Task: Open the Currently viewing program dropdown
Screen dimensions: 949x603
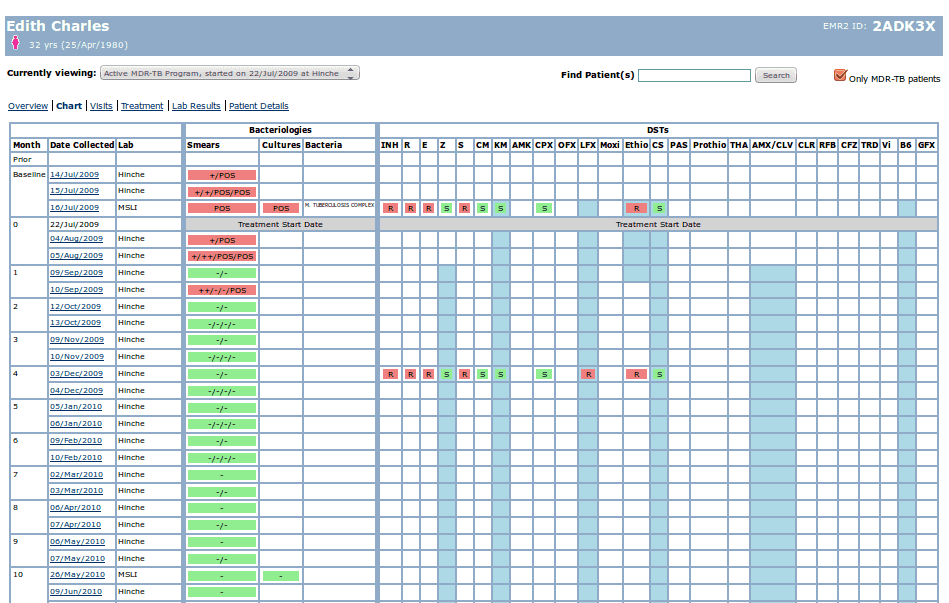Action: pyautogui.click(x=229, y=73)
